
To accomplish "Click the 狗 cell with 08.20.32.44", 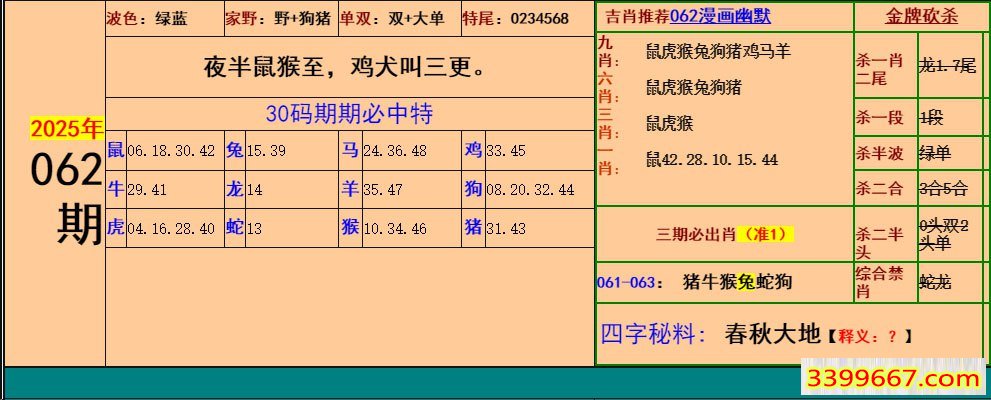I will pyautogui.click(x=519, y=189).
